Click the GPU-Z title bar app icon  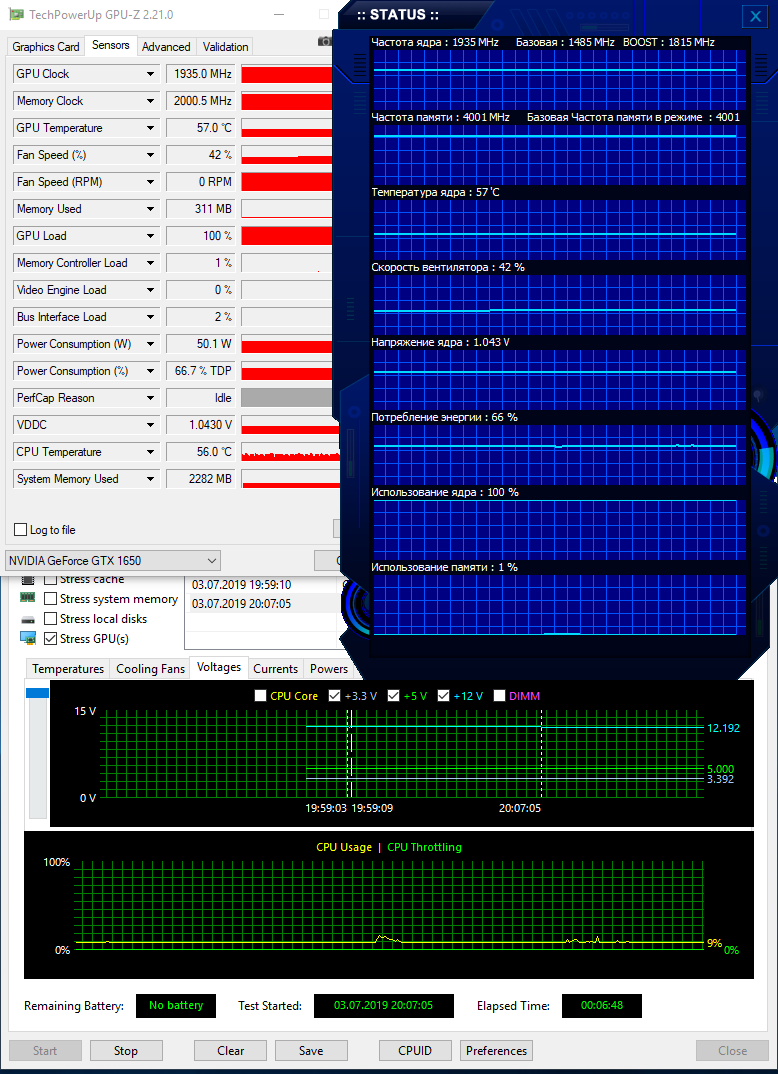pos(17,14)
